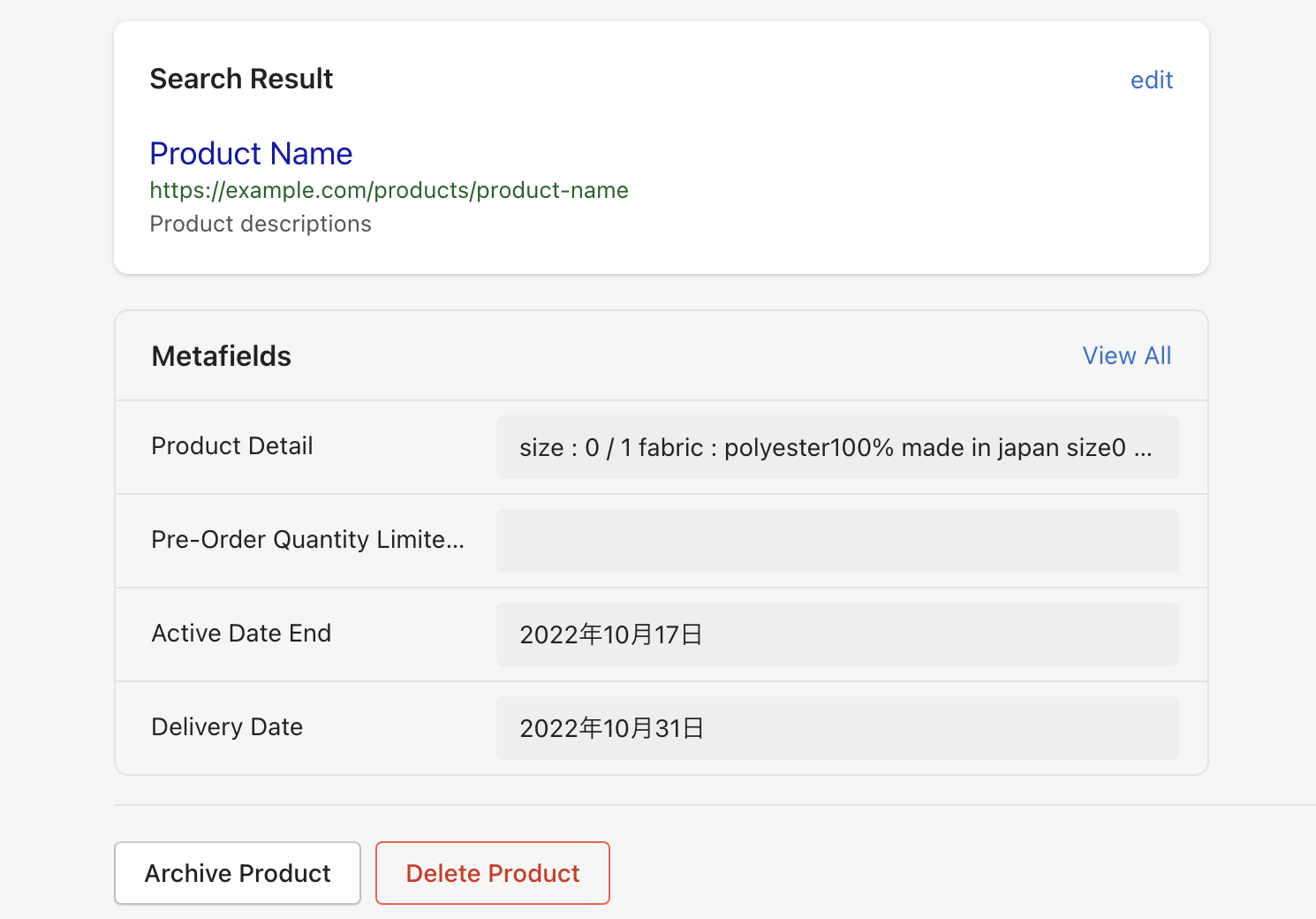Visit the example.com product URL
Image resolution: width=1316 pixels, height=919 pixels.
coord(389,190)
